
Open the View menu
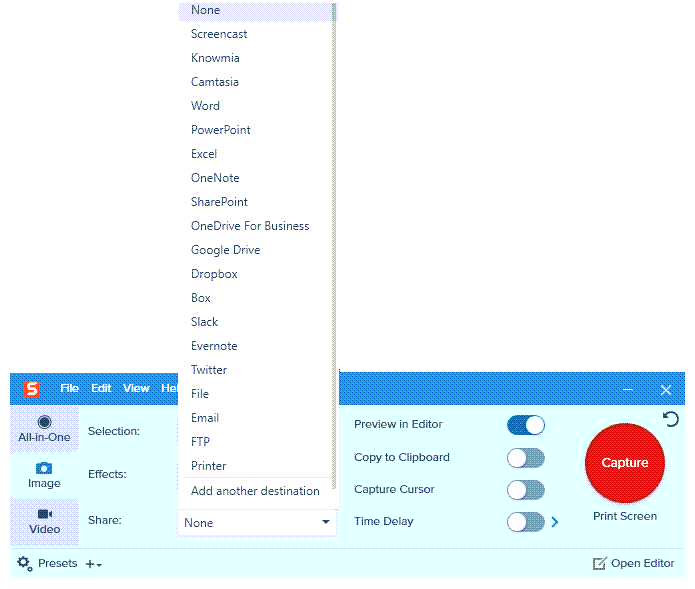coord(136,388)
